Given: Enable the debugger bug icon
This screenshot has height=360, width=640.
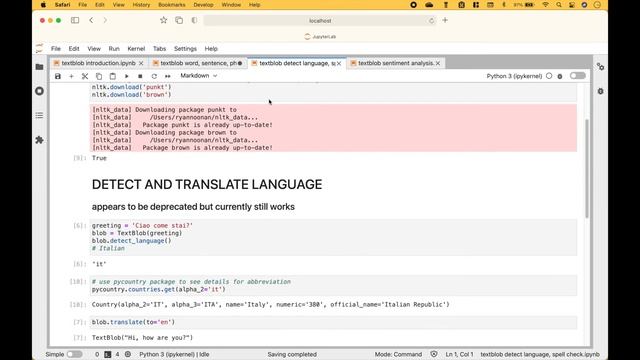Looking at the screenshot, I should tap(560, 76).
